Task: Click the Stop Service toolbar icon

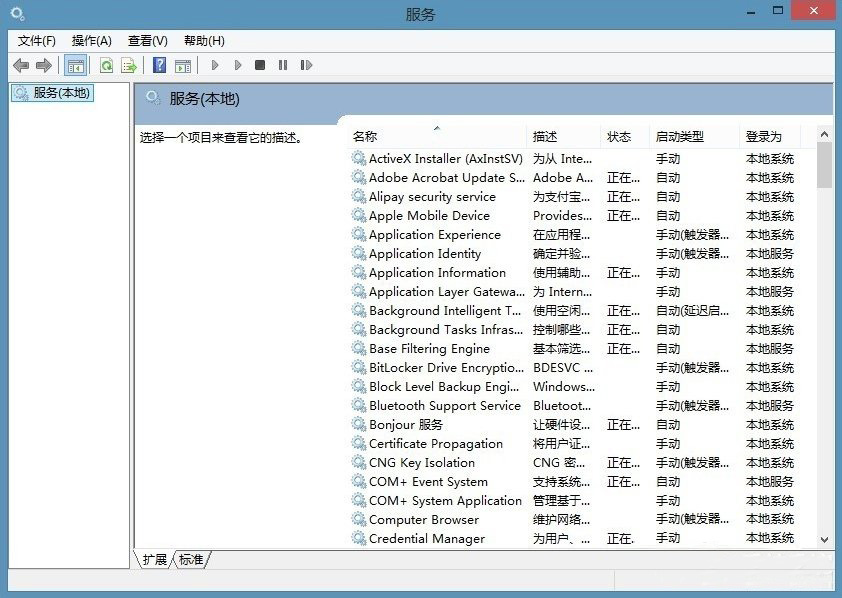Action: pyautogui.click(x=259, y=65)
